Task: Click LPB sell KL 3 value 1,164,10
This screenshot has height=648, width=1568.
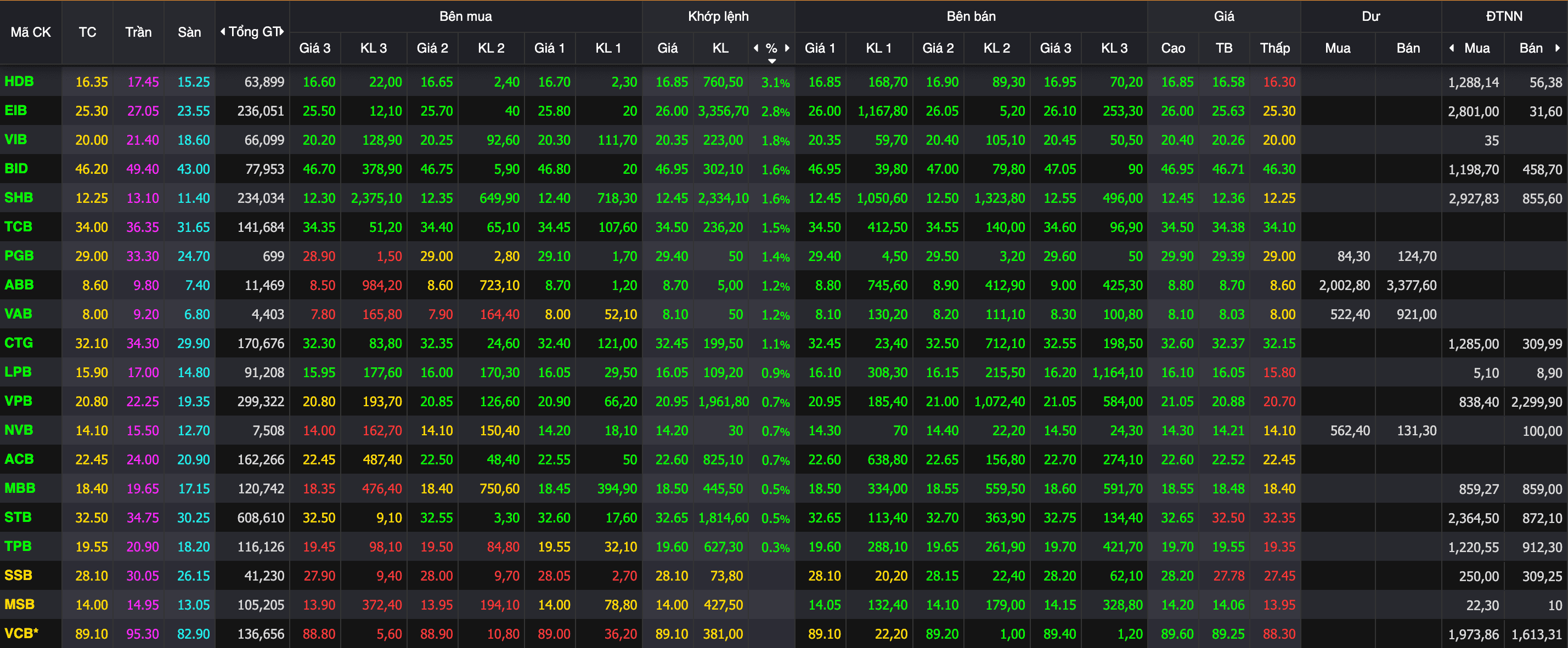Action: pyautogui.click(x=1117, y=372)
